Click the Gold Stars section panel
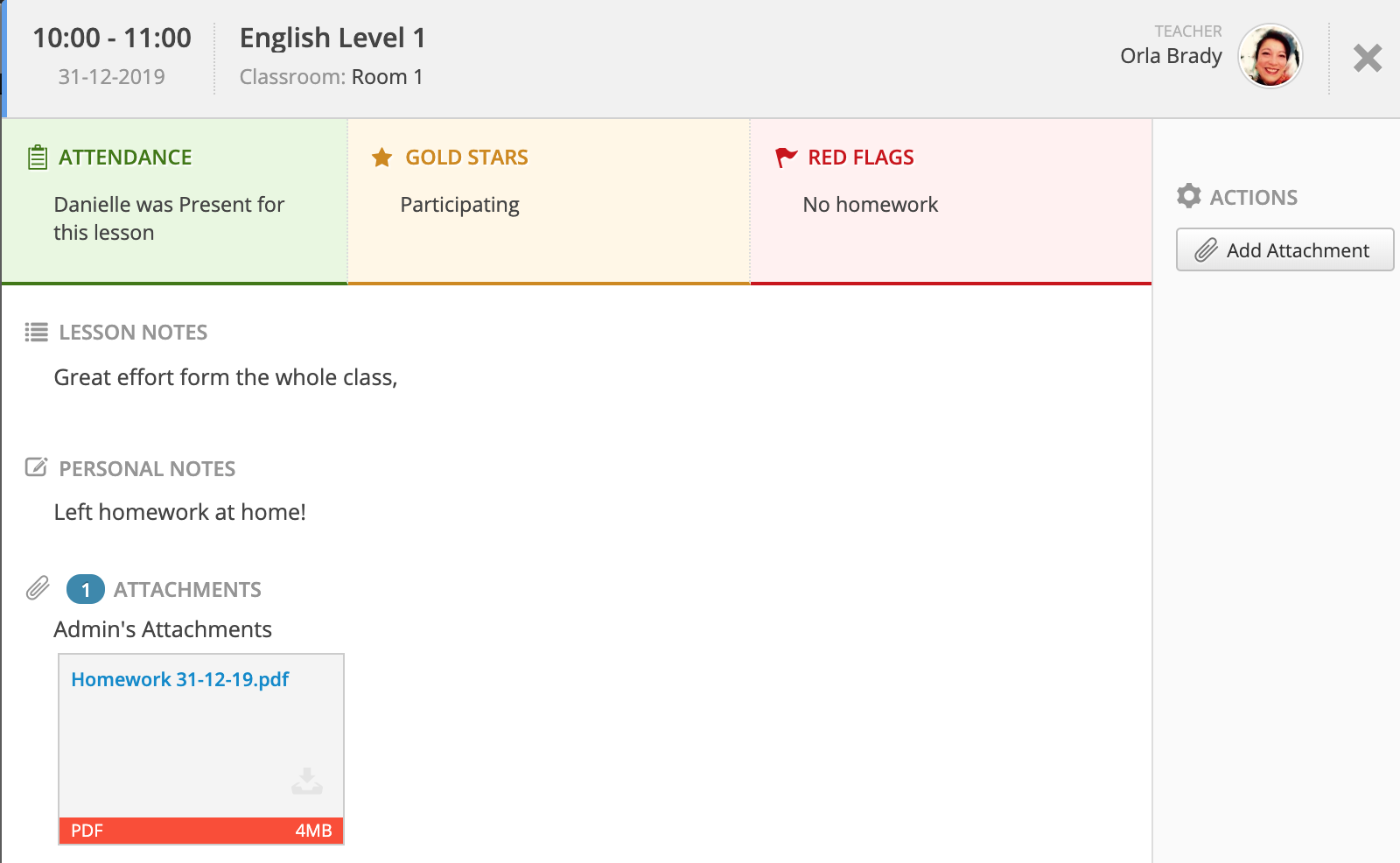The image size is (1400, 863). click(548, 201)
